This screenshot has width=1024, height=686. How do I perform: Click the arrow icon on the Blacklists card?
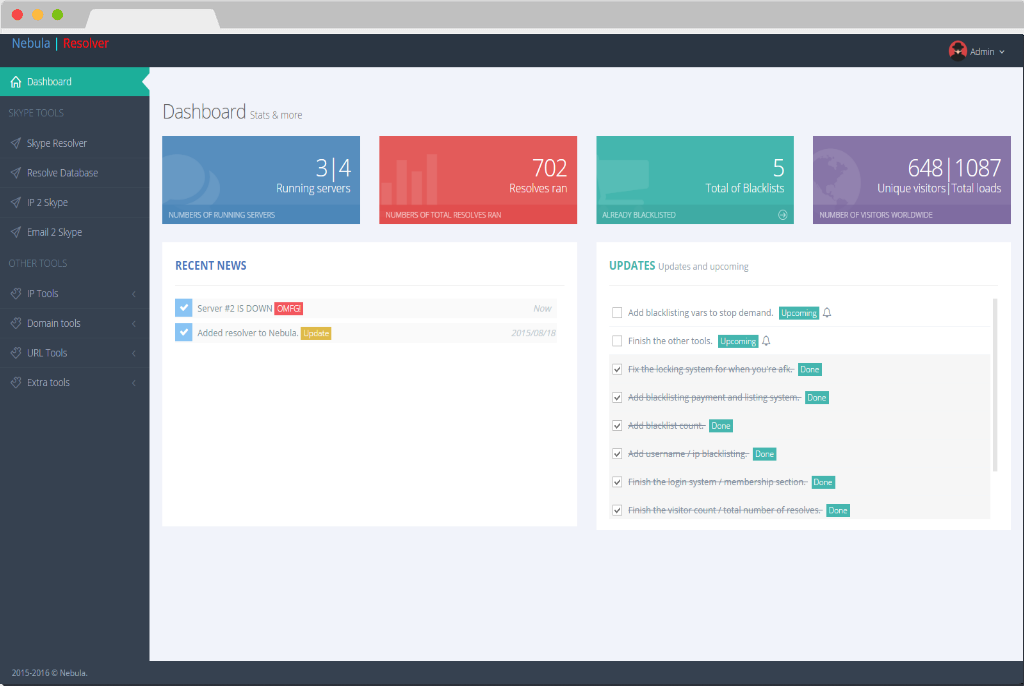tap(782, 211)
